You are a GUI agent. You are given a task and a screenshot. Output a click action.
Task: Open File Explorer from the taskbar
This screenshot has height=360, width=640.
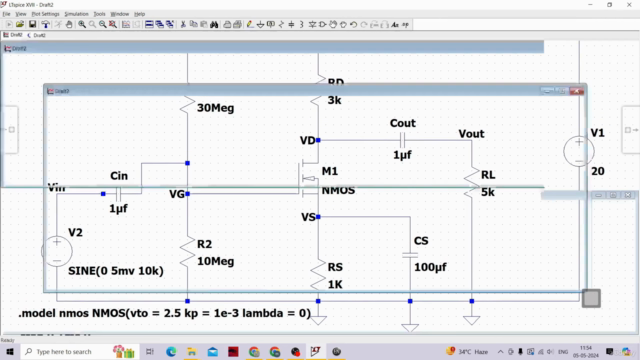192,351
